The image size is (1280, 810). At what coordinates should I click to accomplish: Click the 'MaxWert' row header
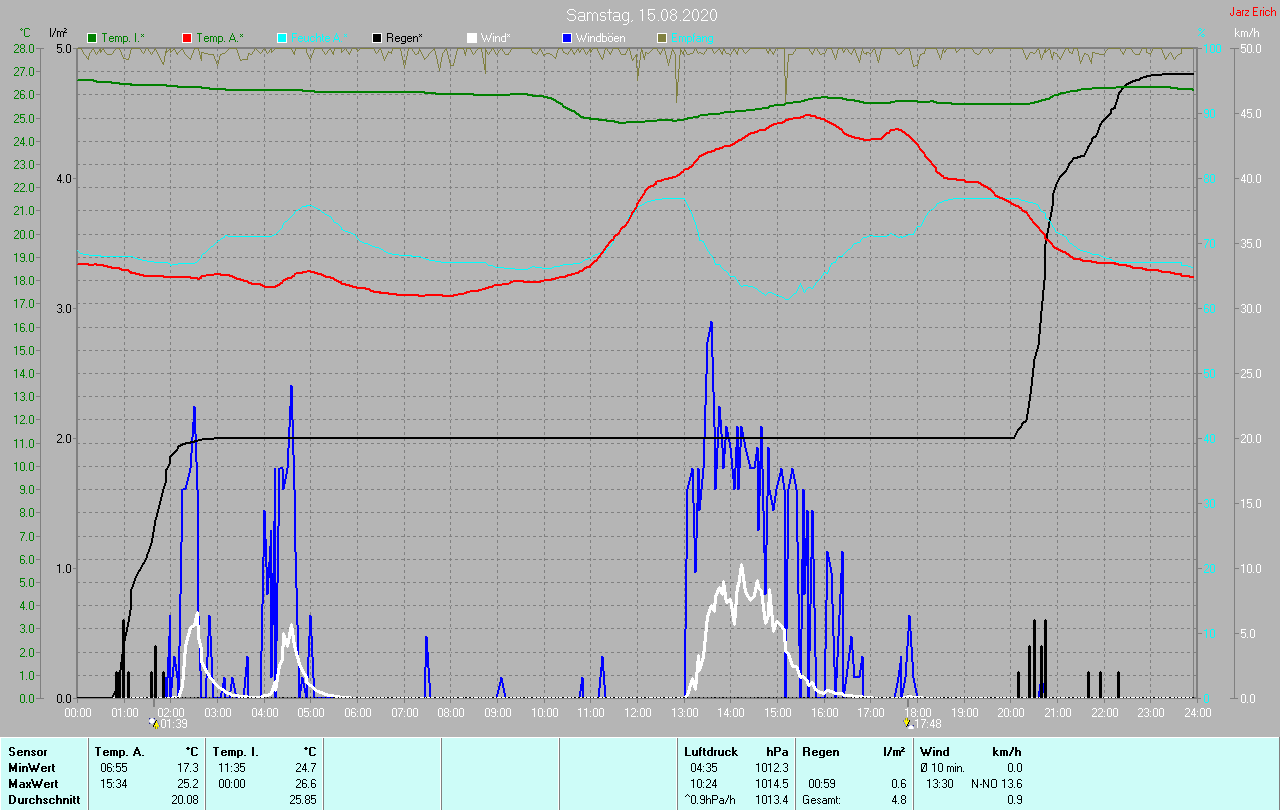(x=33, y=784)
